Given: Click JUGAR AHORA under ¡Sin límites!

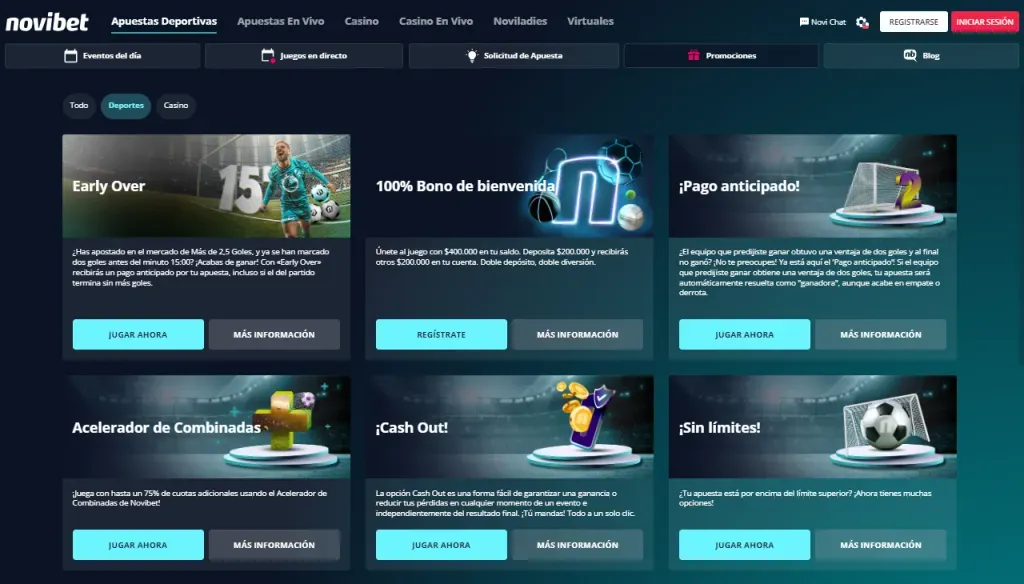Looking at the screenshot, I should (744, 545).
